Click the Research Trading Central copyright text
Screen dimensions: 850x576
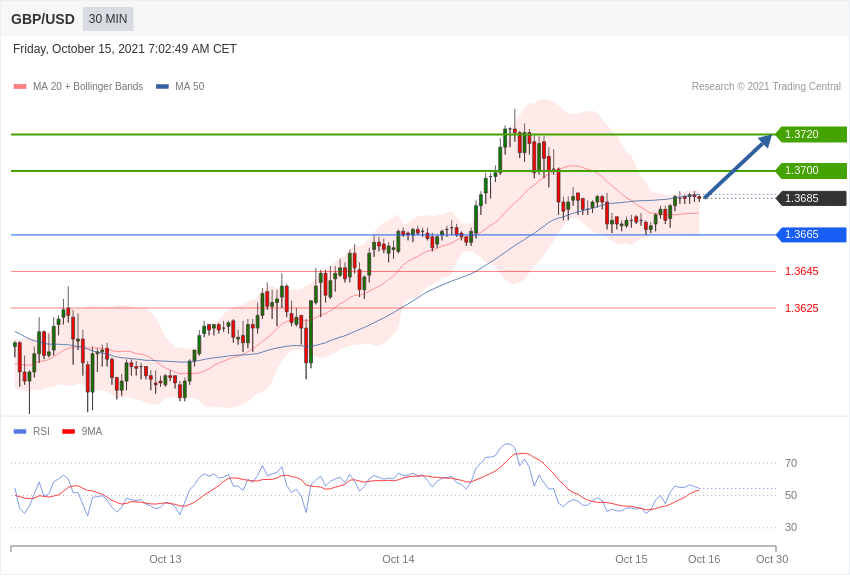[766, 87]
